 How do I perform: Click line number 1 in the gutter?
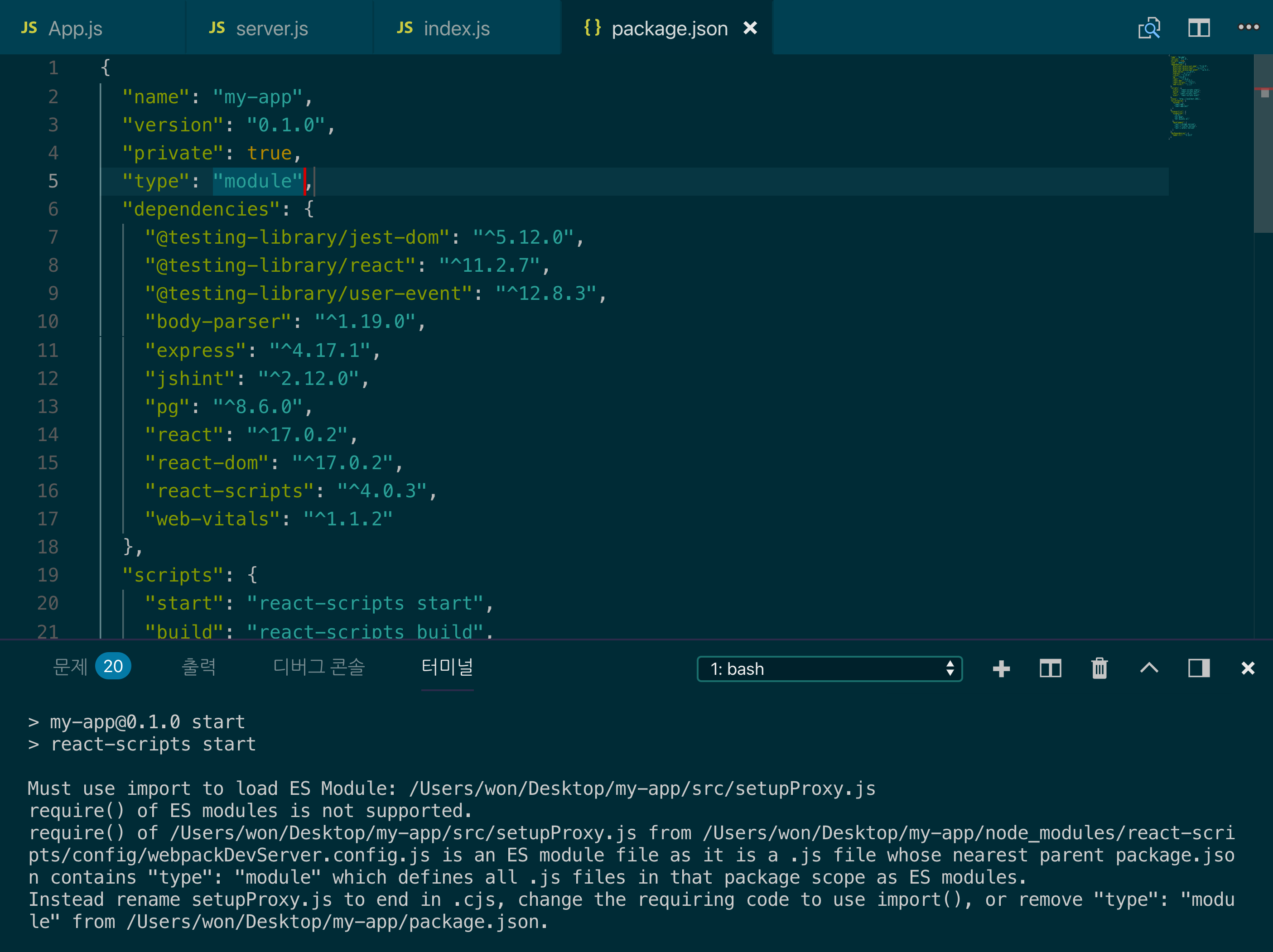53,68
